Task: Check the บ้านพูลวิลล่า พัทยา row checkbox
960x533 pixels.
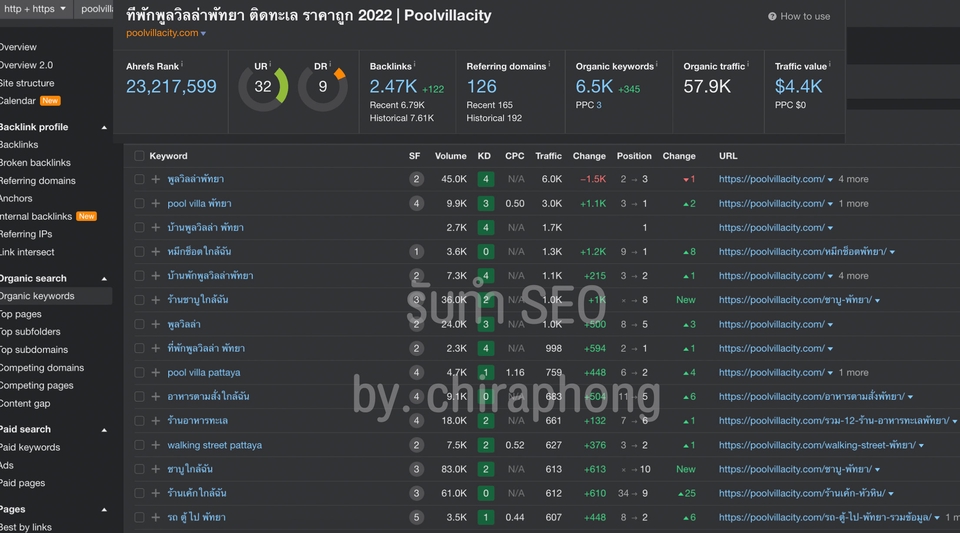Action: tap(139, 228)
